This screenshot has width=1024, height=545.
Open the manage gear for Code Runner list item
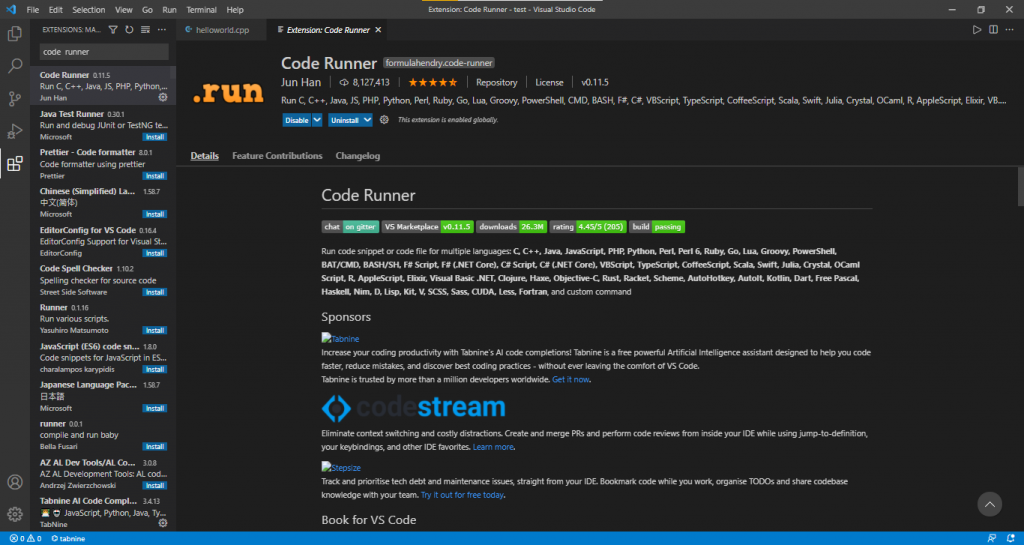click(x=163, y=97)
